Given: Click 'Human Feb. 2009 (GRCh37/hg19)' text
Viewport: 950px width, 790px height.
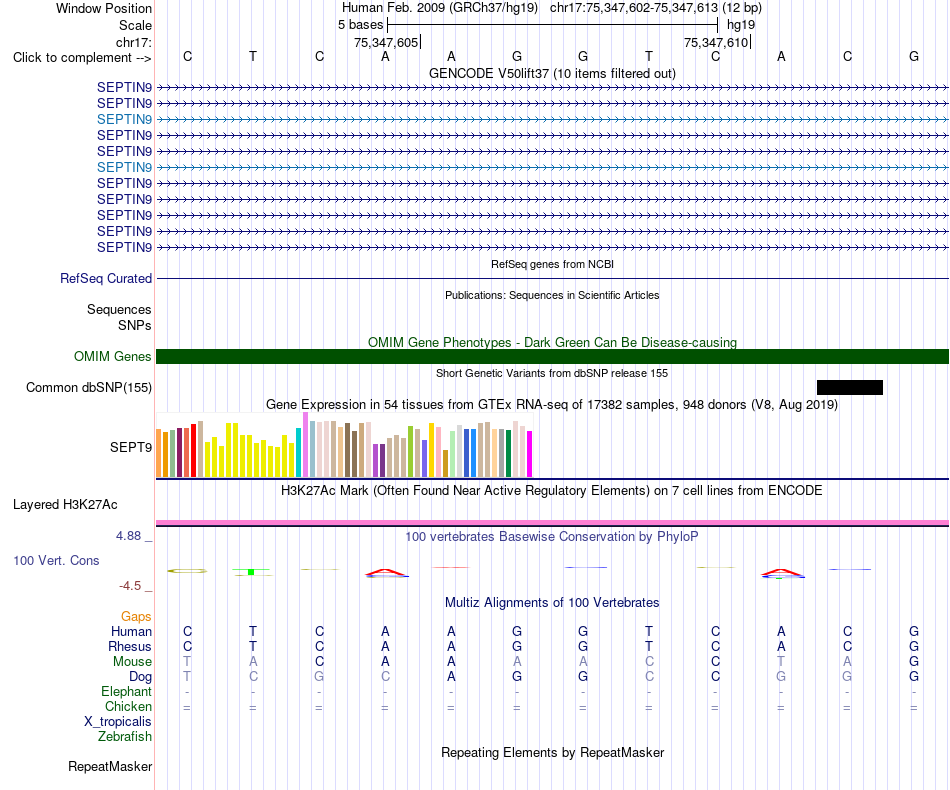Looking at the screenshot, I should point(440,8).
